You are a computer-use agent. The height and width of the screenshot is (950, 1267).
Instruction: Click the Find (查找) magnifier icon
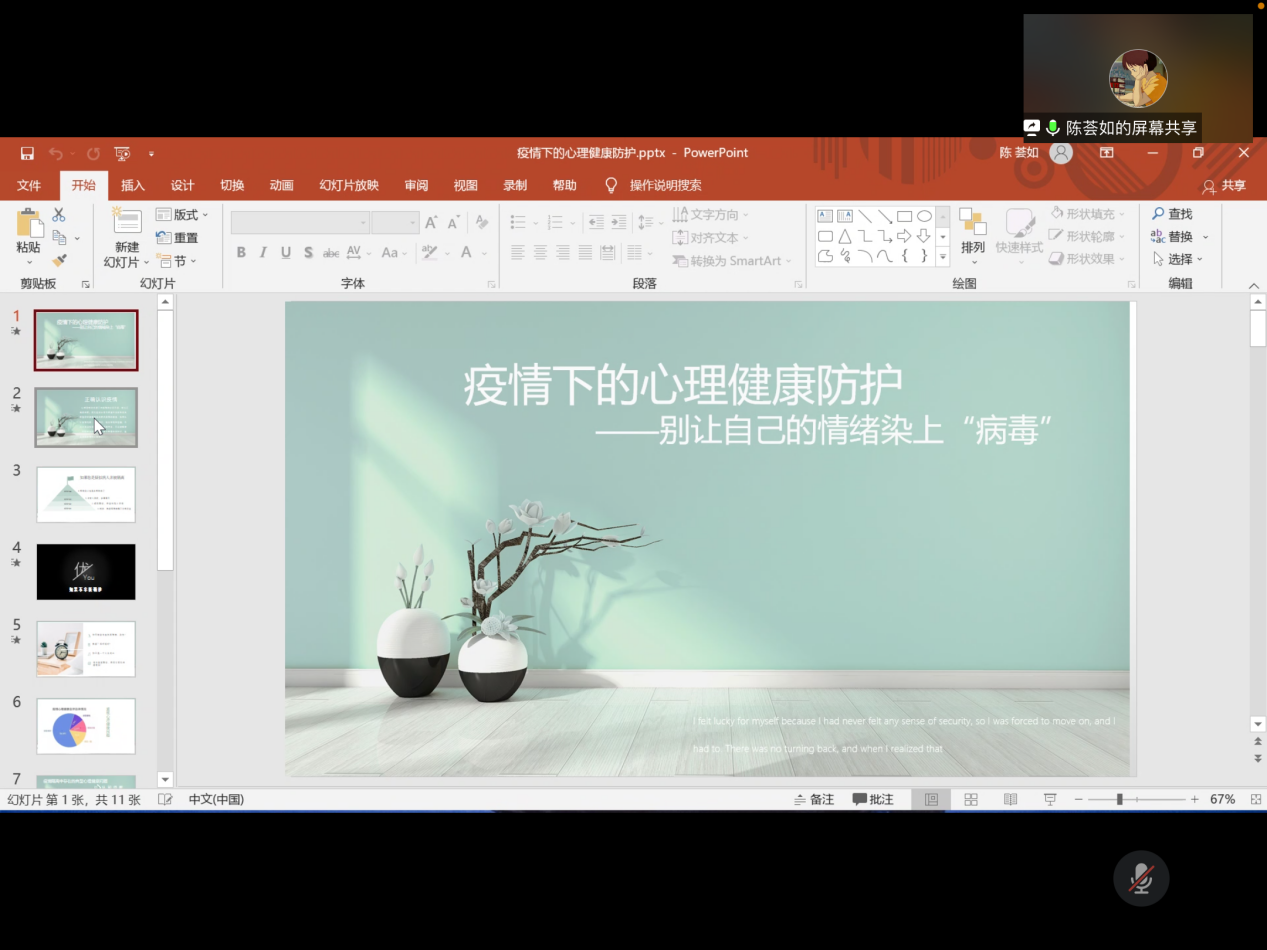[1159, 214]
